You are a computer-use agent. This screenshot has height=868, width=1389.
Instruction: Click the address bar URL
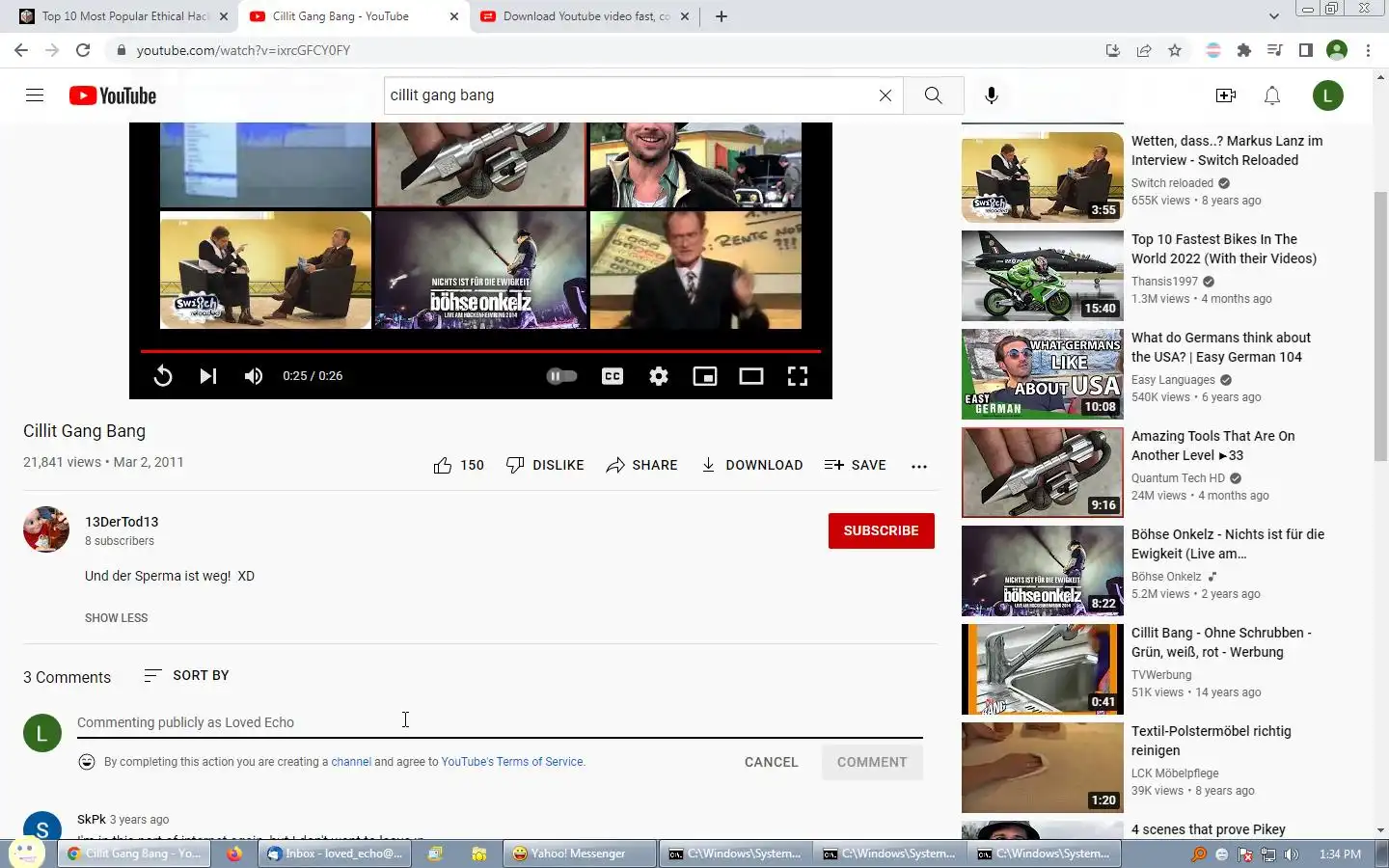tap(243, 50)
